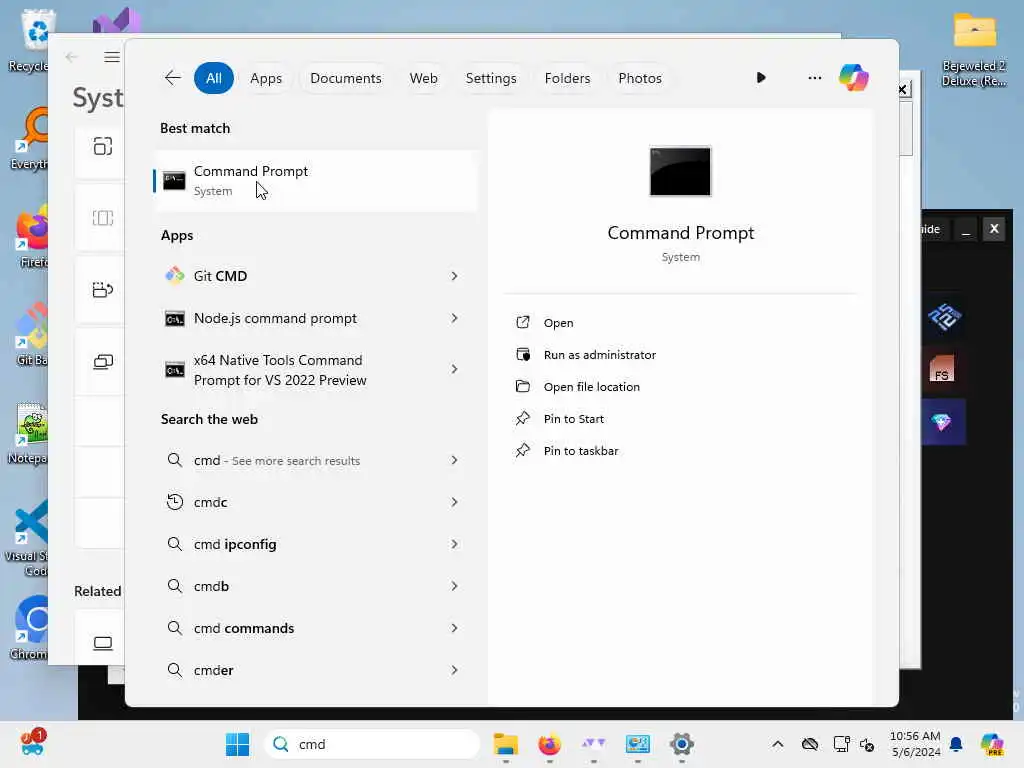
Task: Click the play arrow icon in search header
Action: [761, 78]
